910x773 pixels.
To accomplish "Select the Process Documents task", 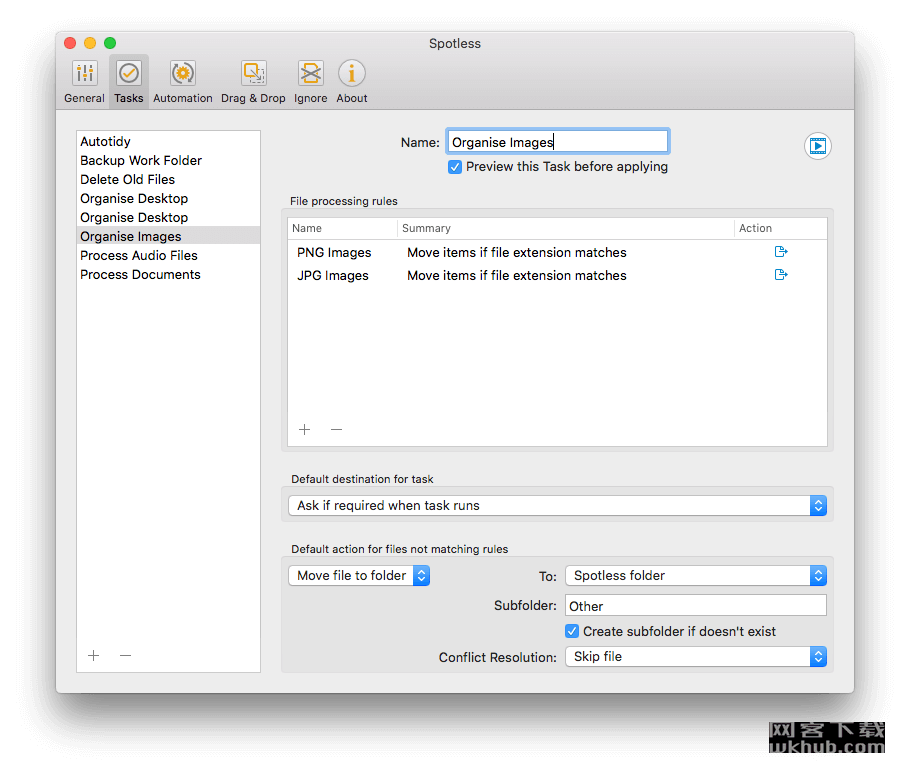I will pos(168,275).
